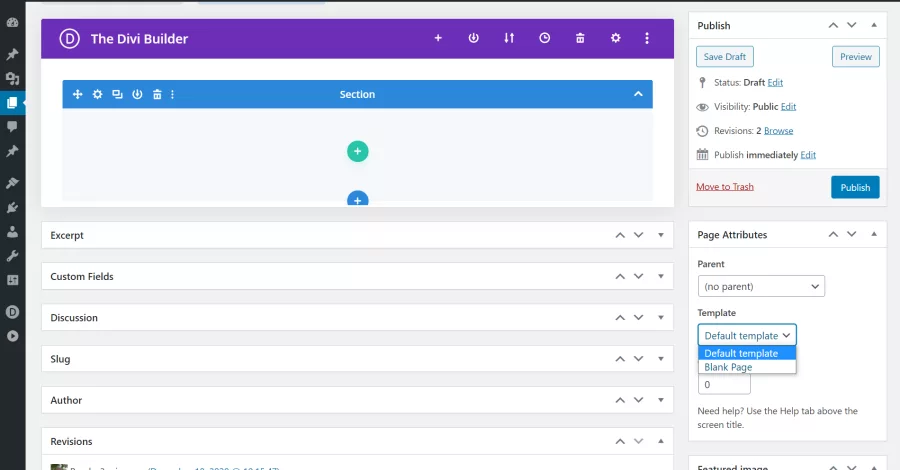Viewport: 900px width, 470px height.
Task: Open Pages icon in WordPress sidebar
Action: coord(12,103)
